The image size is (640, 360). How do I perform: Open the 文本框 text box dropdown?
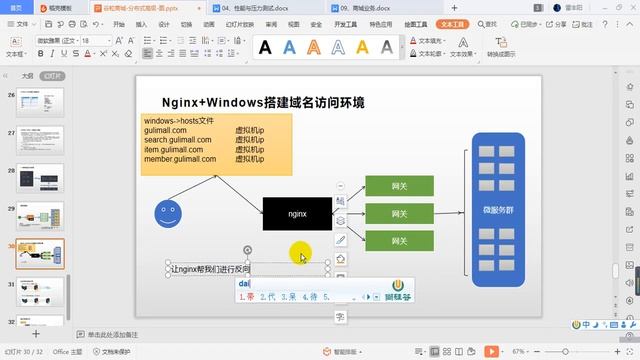(16, 47)
